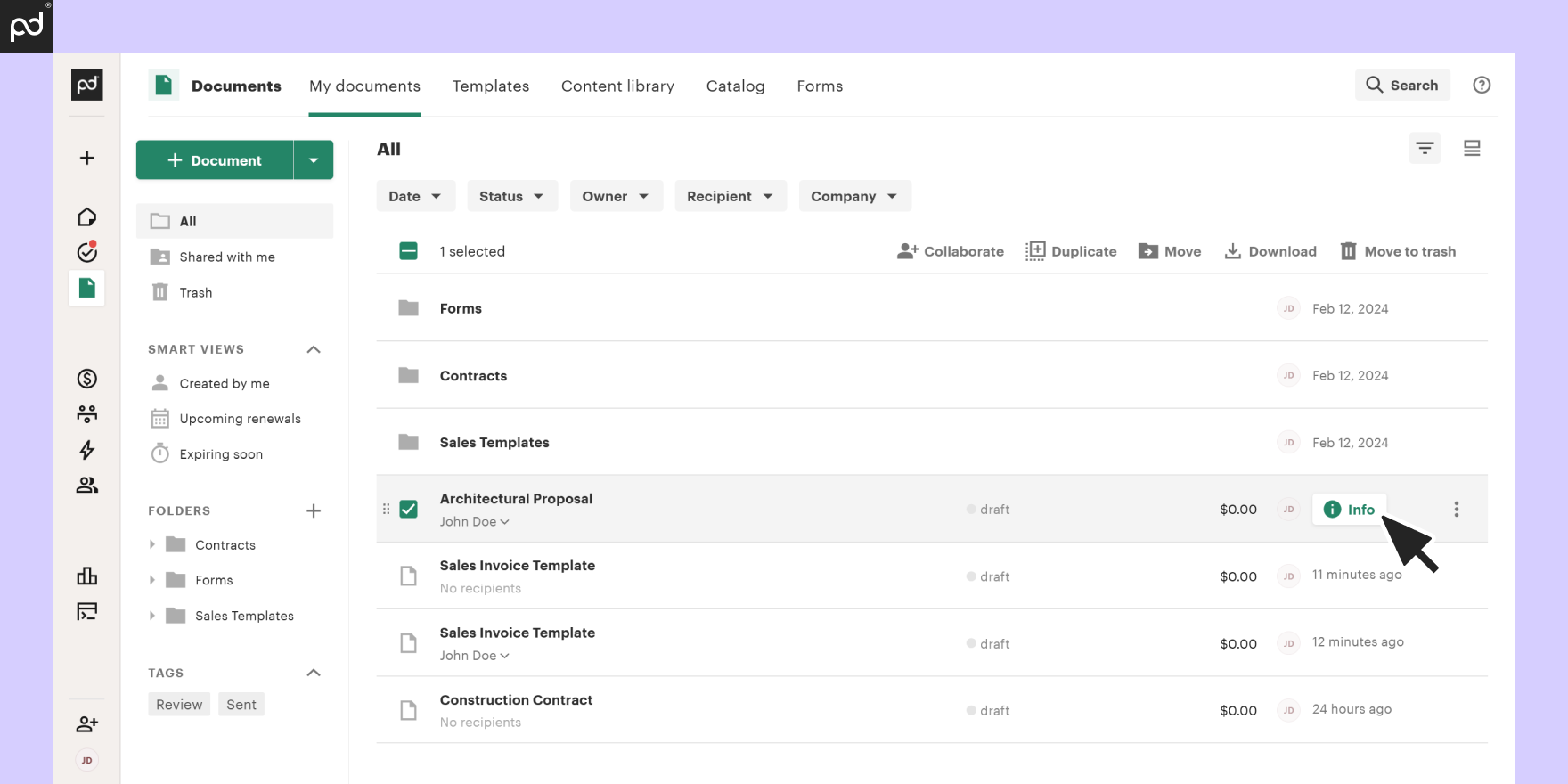
Task: Filter by the Sent tag
Action: coord(241,705)
